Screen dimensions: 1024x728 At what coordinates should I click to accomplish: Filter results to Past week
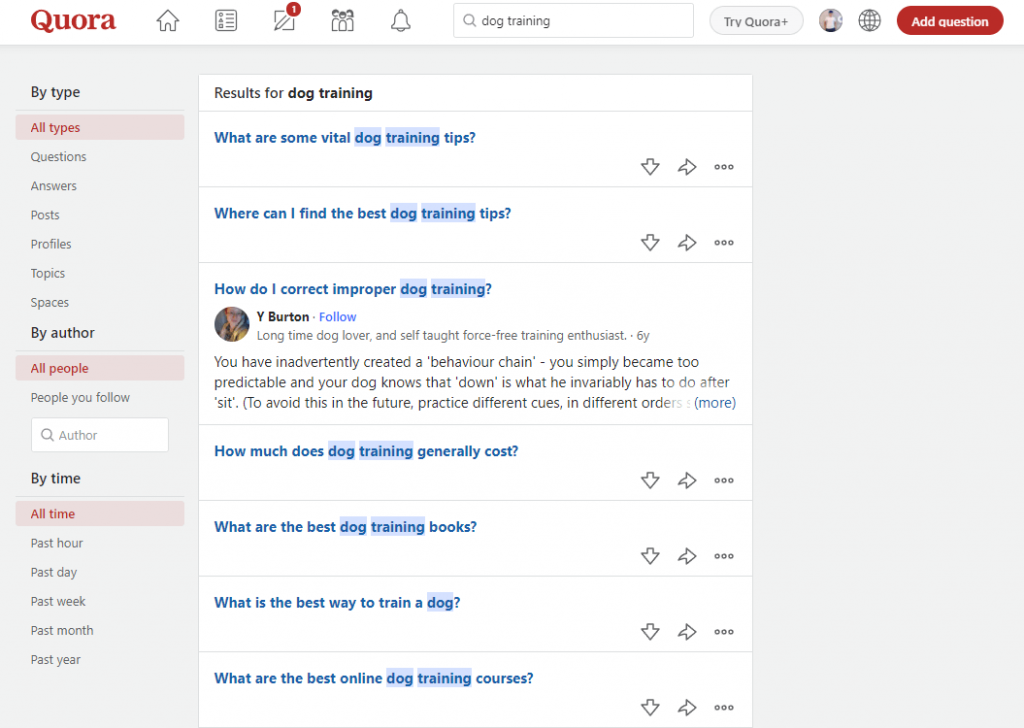(x=58, y=601)
